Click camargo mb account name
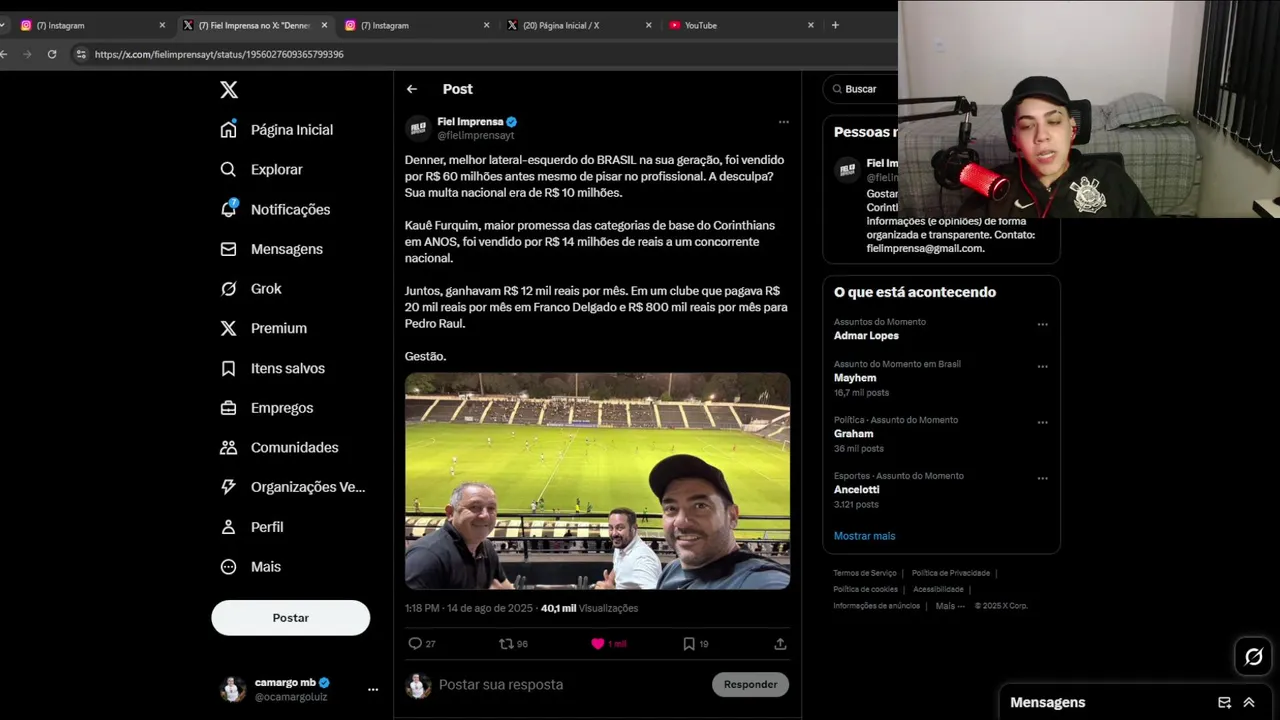Viewport: 1280px width, 720px height. 285,682
